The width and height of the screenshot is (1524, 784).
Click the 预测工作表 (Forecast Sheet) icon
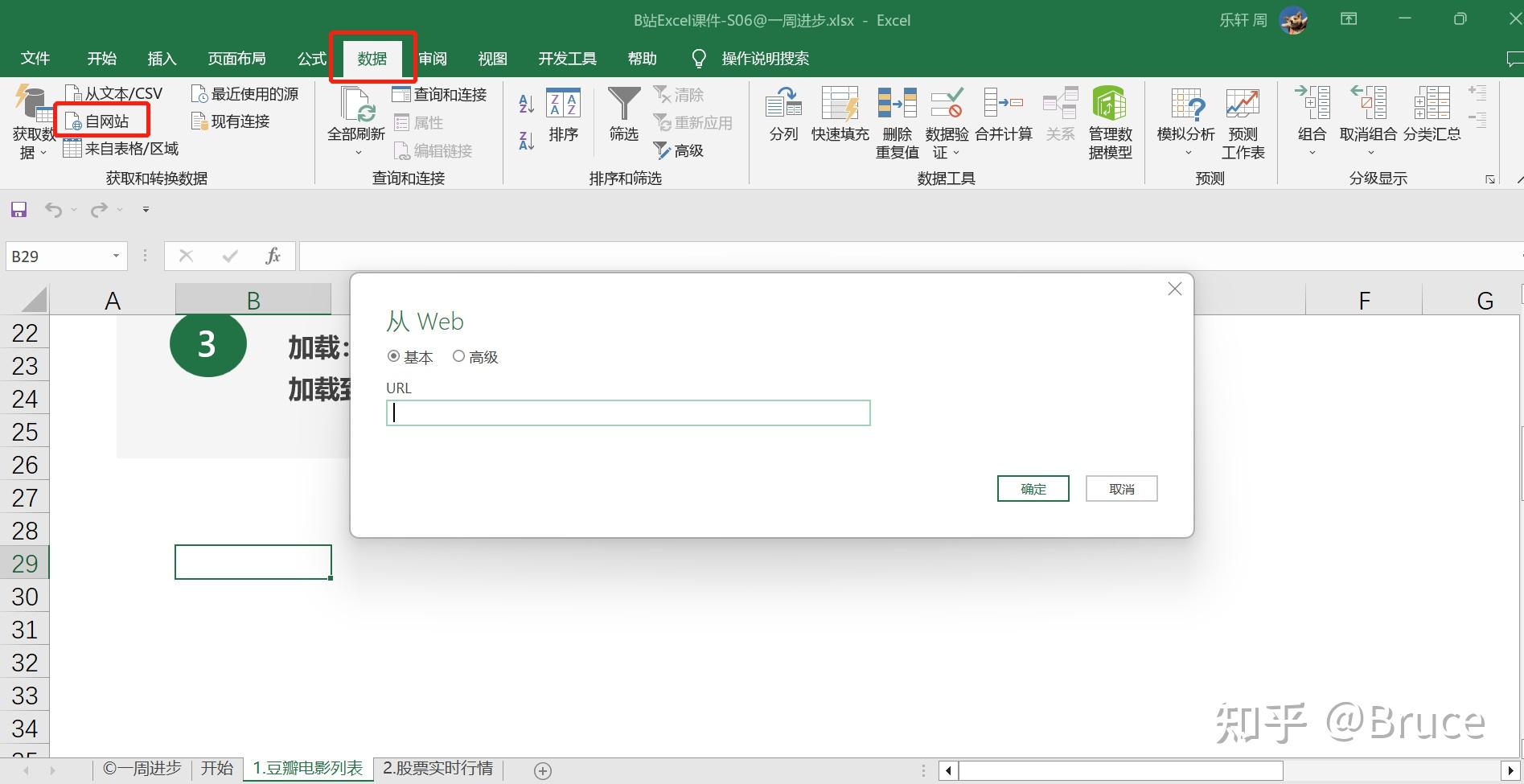click(x=1242, y=121)
